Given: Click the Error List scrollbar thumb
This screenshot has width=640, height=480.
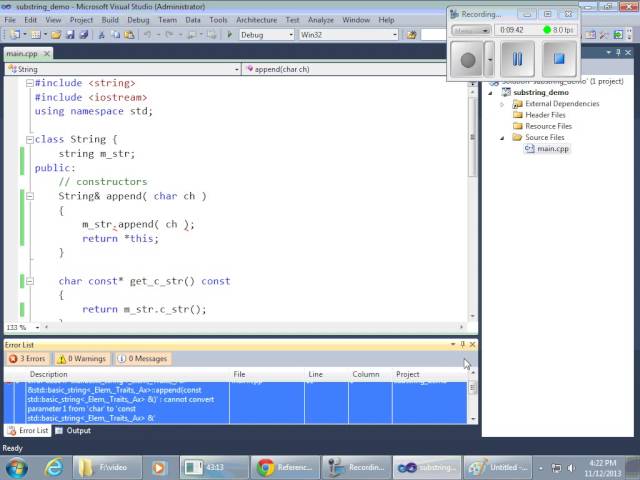Looking at the screenshot, I should [472, 387].
